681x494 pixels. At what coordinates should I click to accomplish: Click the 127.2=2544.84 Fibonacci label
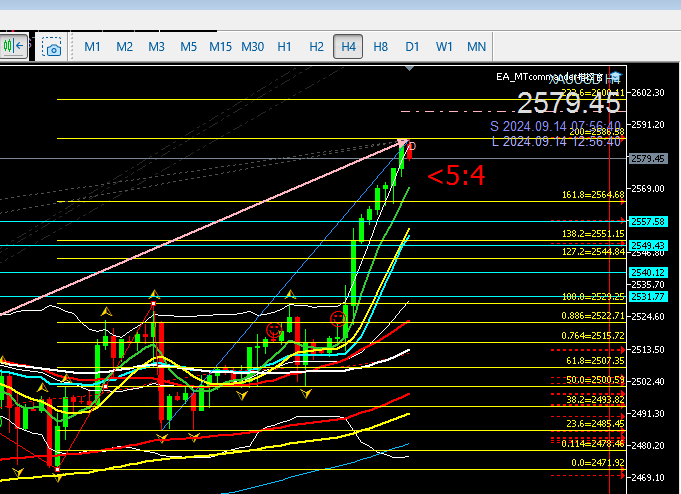coord(593,252)
